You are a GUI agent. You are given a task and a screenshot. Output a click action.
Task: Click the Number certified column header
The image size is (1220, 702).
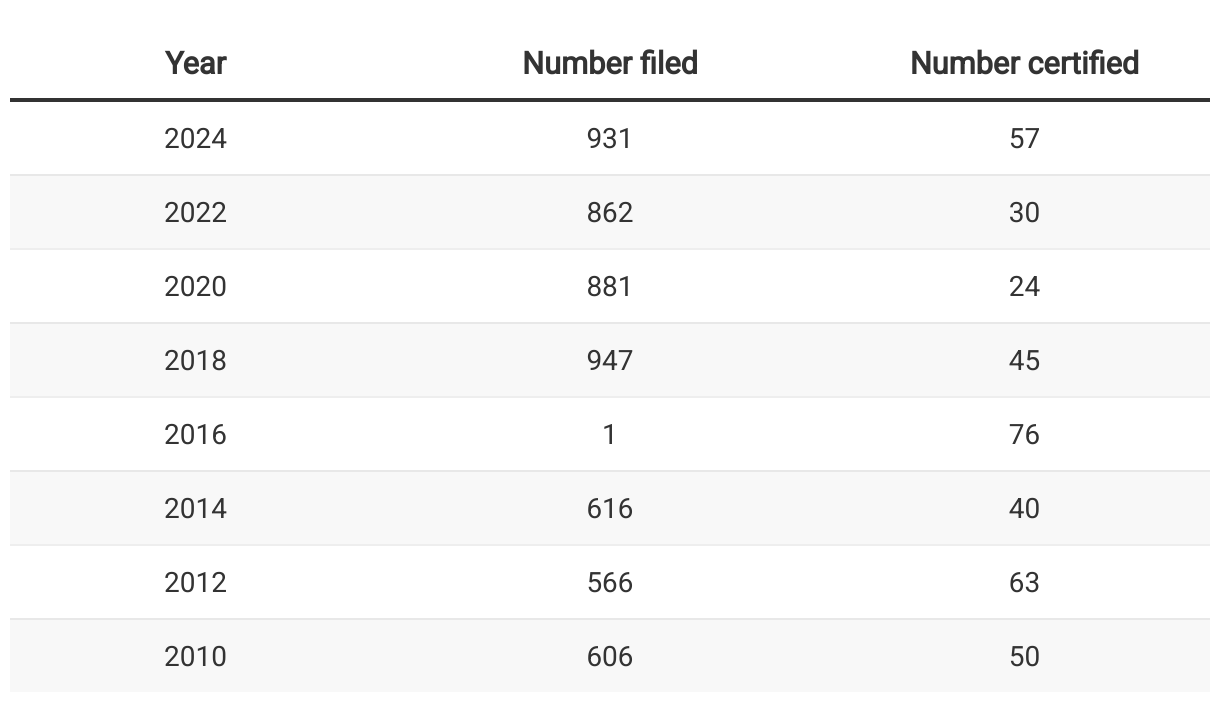[1024, 63]
